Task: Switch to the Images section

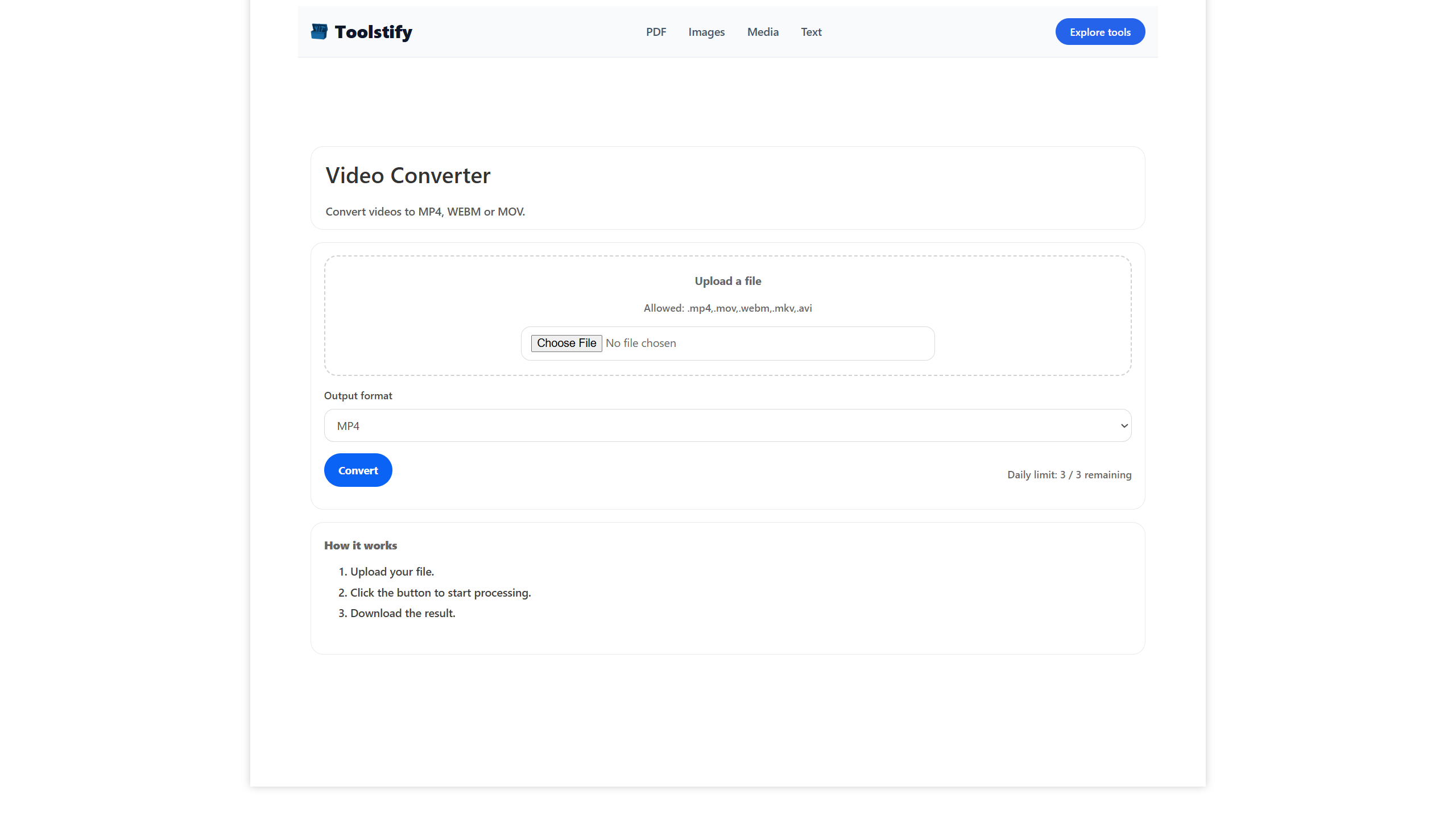Action: (706, 32)
